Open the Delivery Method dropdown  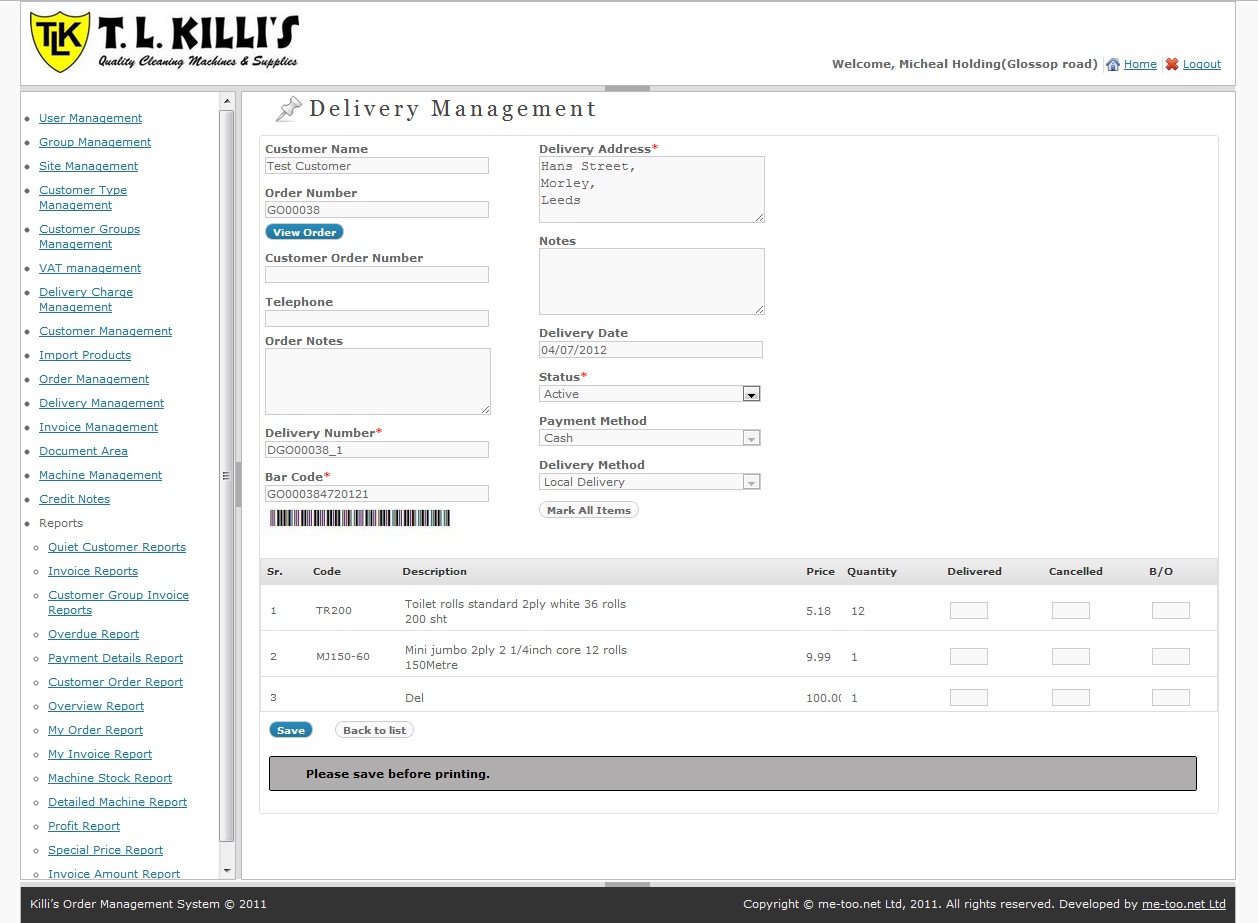pyautogui.click(x=650, y=482)
